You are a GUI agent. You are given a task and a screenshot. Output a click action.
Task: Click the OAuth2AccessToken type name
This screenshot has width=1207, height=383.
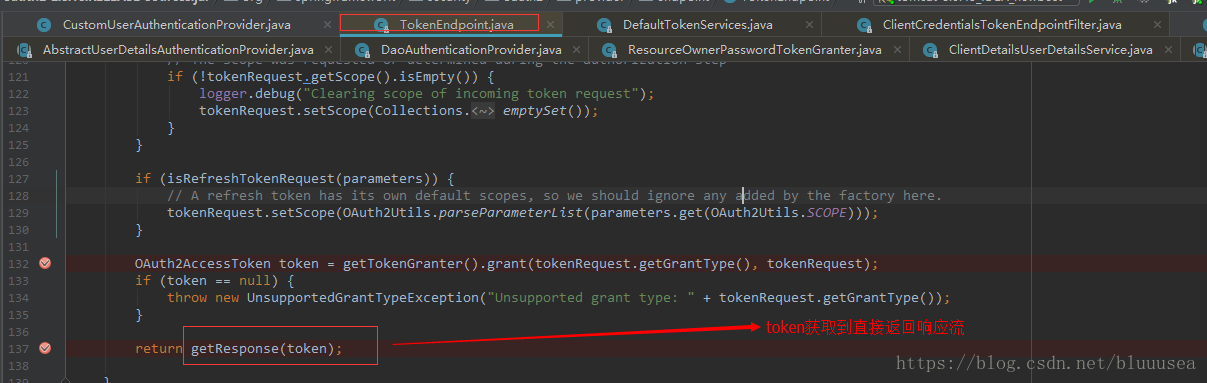click(203, 263)
